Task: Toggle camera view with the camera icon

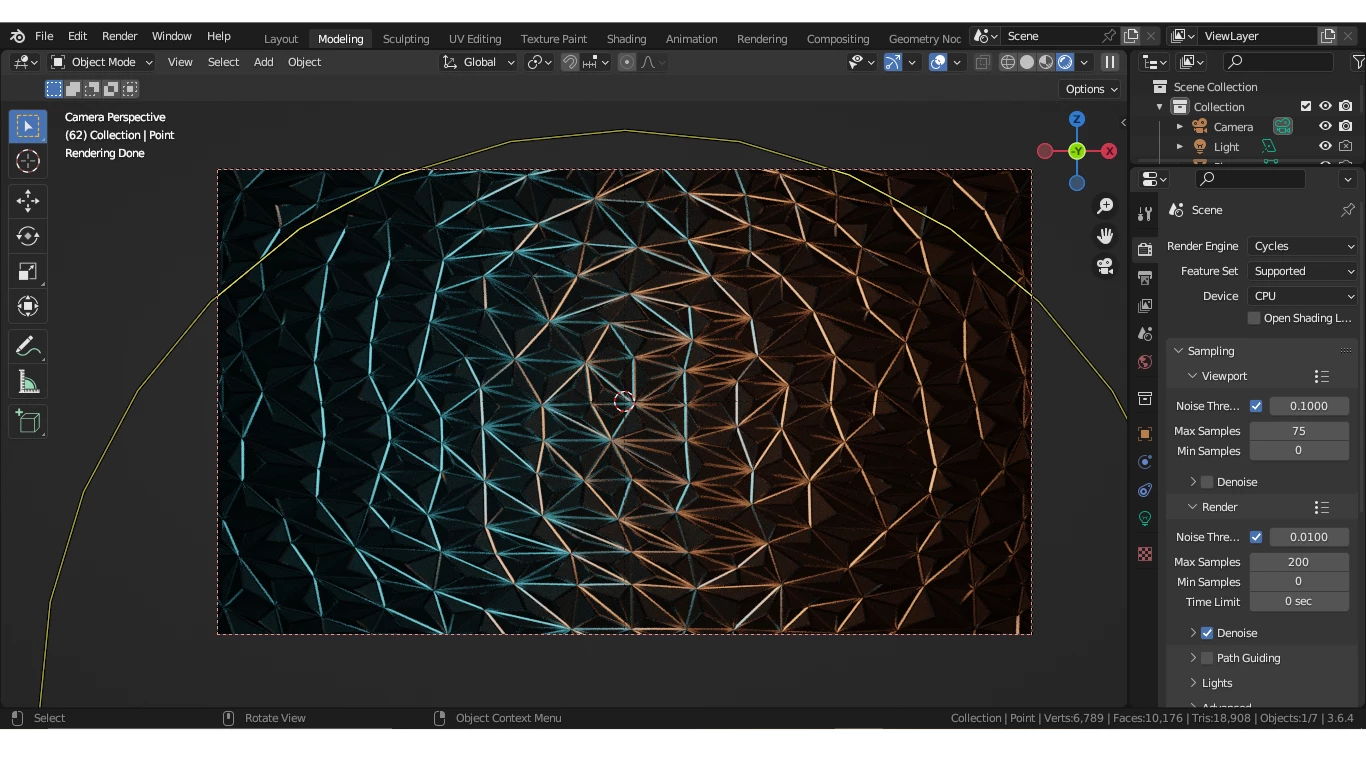Action: point(1105,266)
